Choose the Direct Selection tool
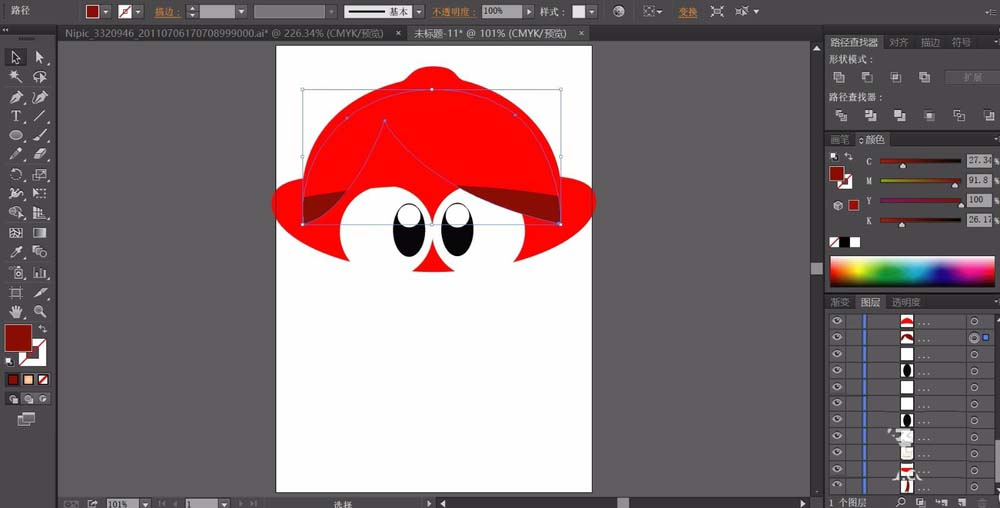This screenshot has width=1000, height=508. coord(40,58)
